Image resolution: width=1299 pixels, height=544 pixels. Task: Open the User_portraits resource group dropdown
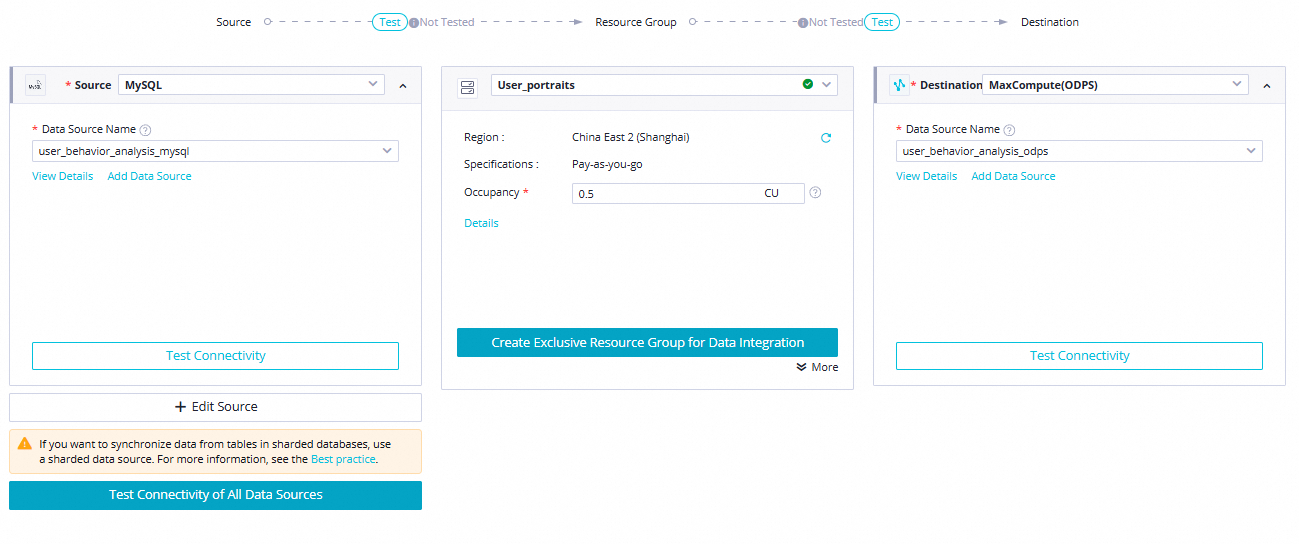[x=663, y=85]
